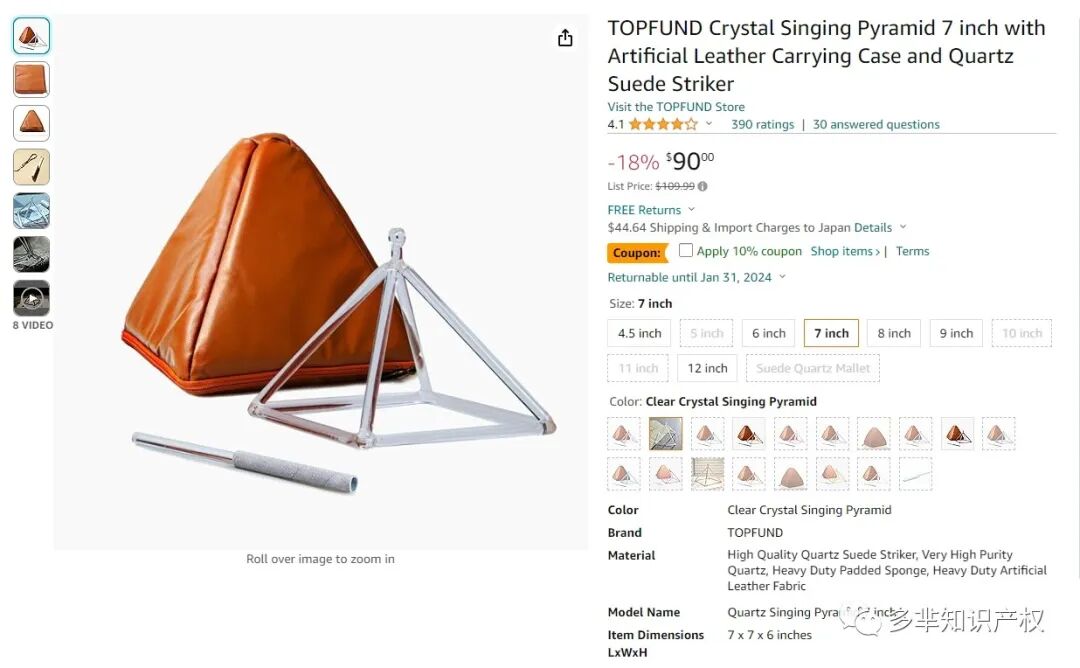Screen dimensions: 1080x668
Task: Expand Returnable until Jan 31 details
Action: click(x=696, y=278)
